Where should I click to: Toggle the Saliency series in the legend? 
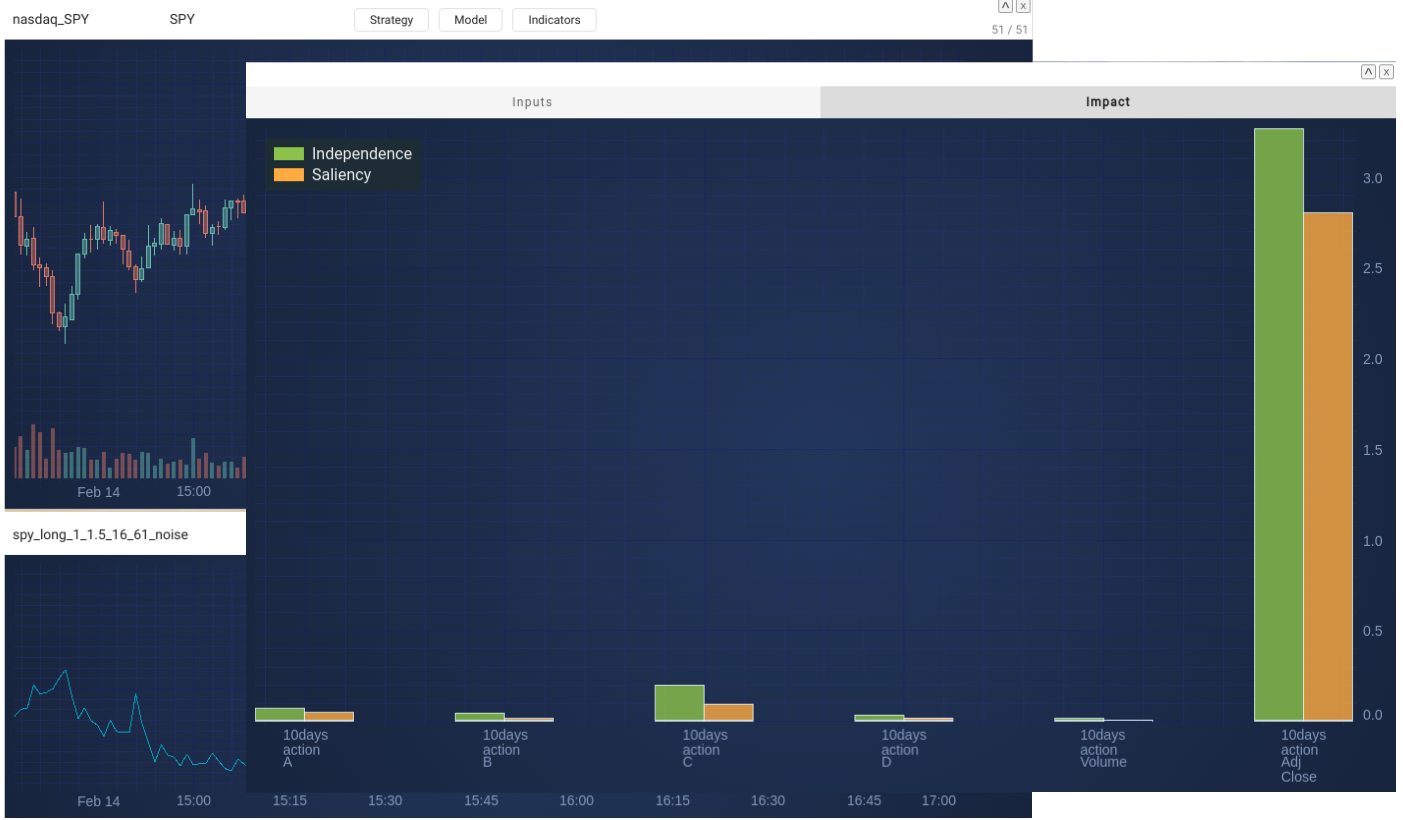click(341, 175)
